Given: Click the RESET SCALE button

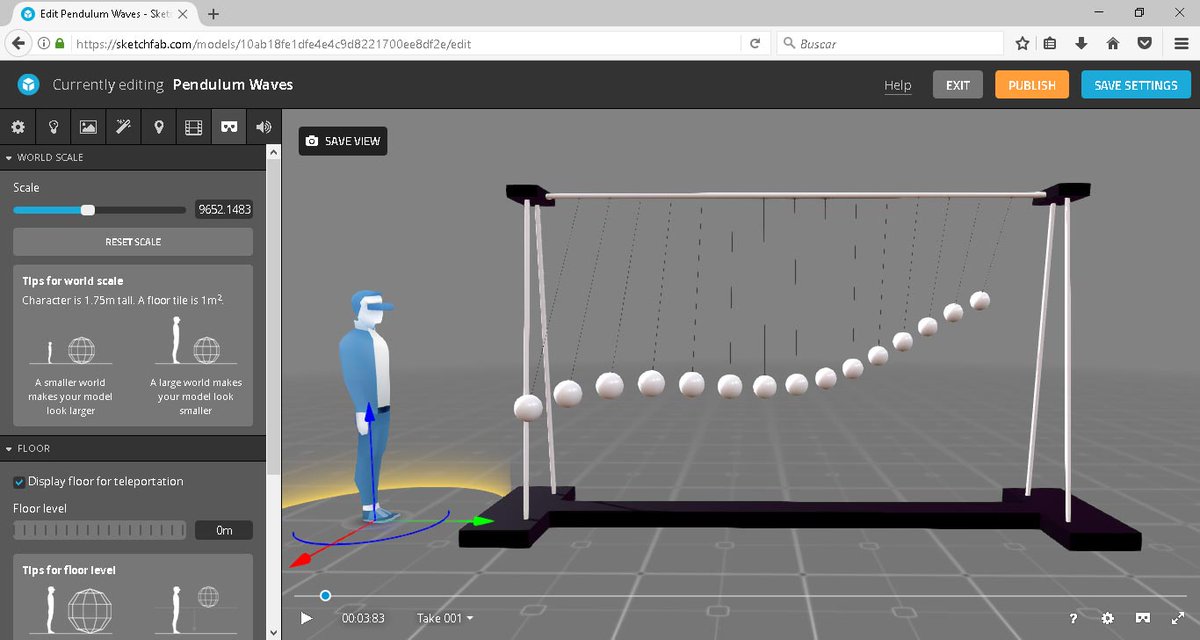Looking at the screenshot, I should tap(133, 242).
